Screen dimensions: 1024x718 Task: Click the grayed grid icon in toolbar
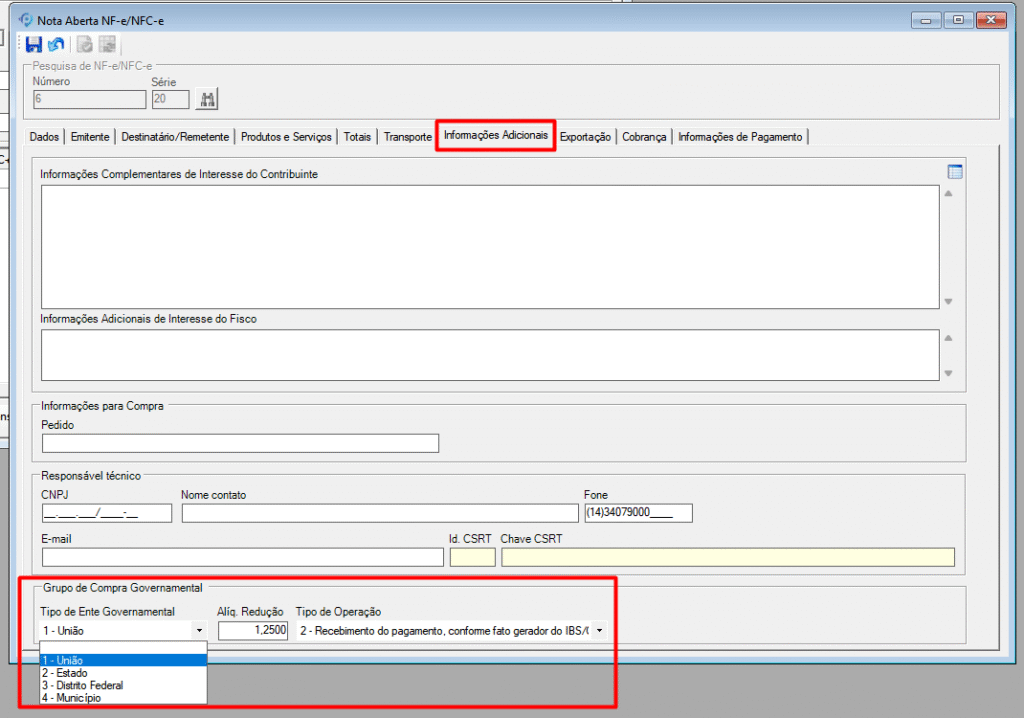107,44
